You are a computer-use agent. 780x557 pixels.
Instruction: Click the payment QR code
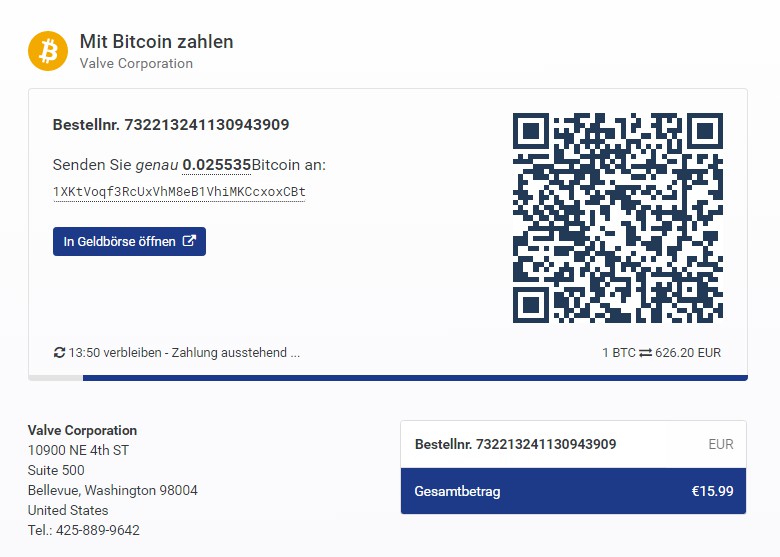[617, 217]
